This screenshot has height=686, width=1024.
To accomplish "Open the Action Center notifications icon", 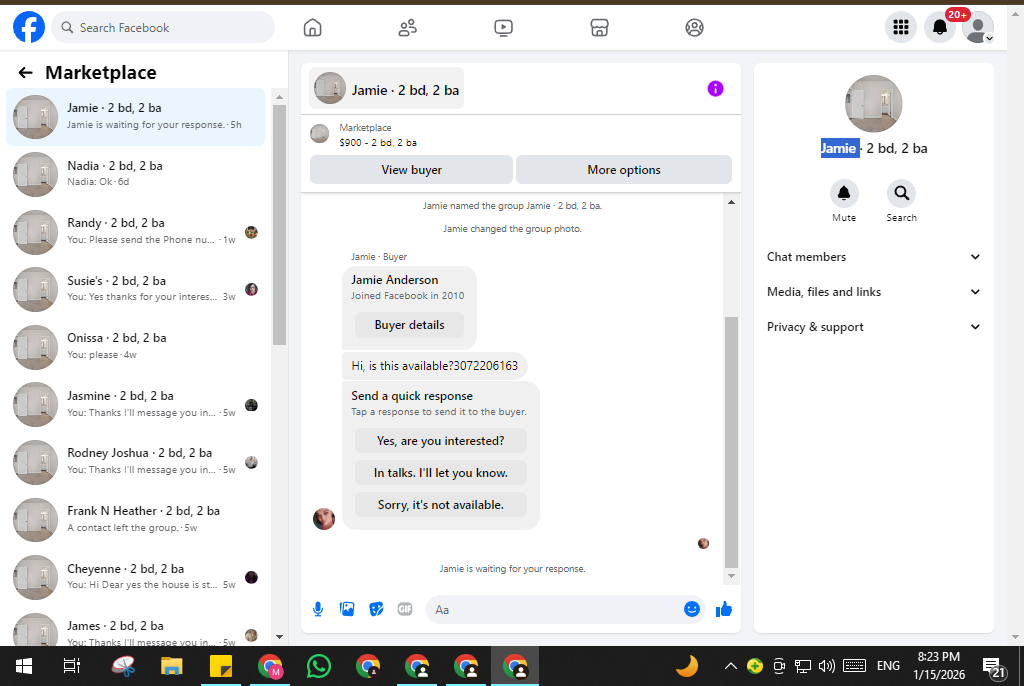I will (994, 667).
